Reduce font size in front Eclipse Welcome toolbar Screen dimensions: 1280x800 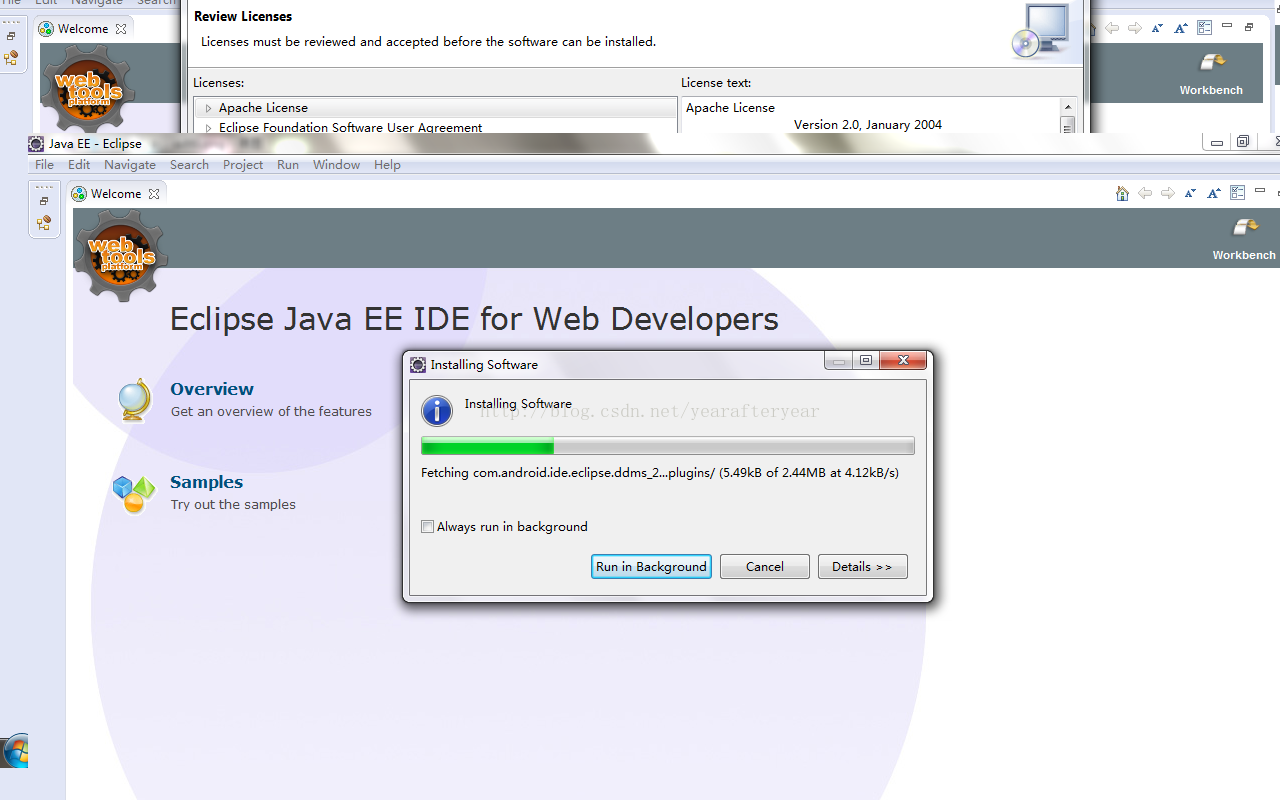(1190, 193)
